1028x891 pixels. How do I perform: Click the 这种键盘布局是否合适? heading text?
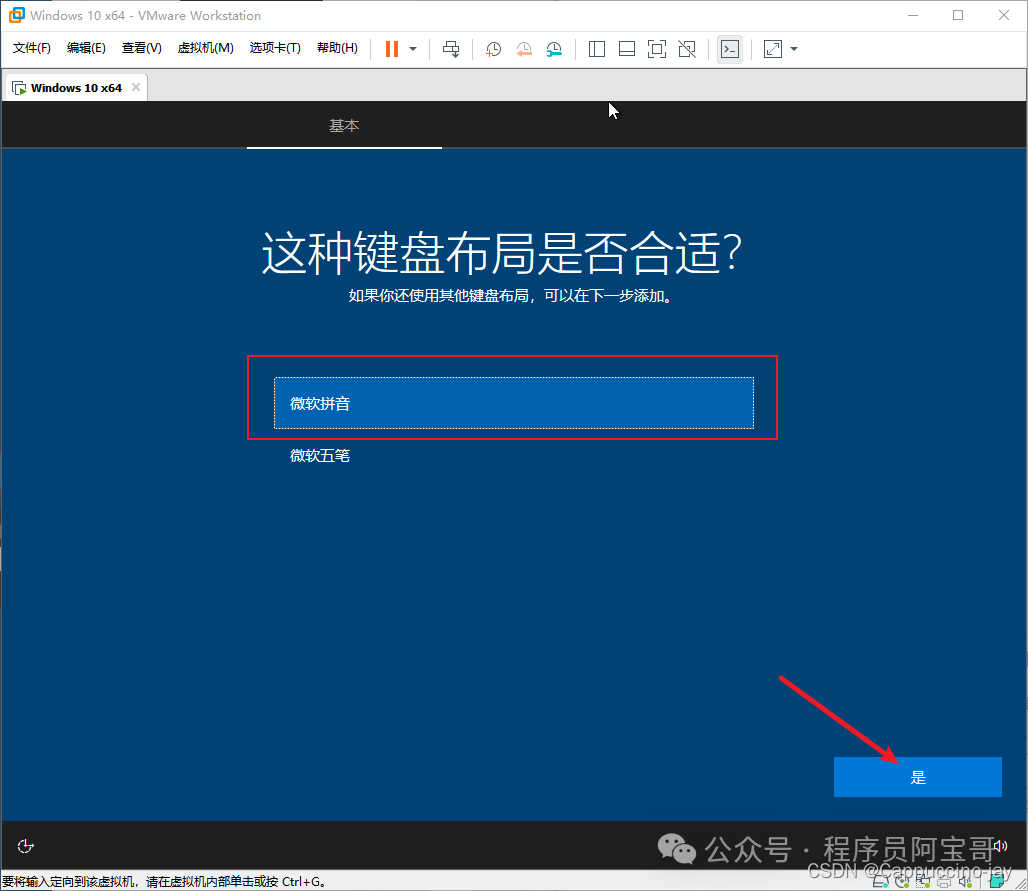click(x=502, y=253)
